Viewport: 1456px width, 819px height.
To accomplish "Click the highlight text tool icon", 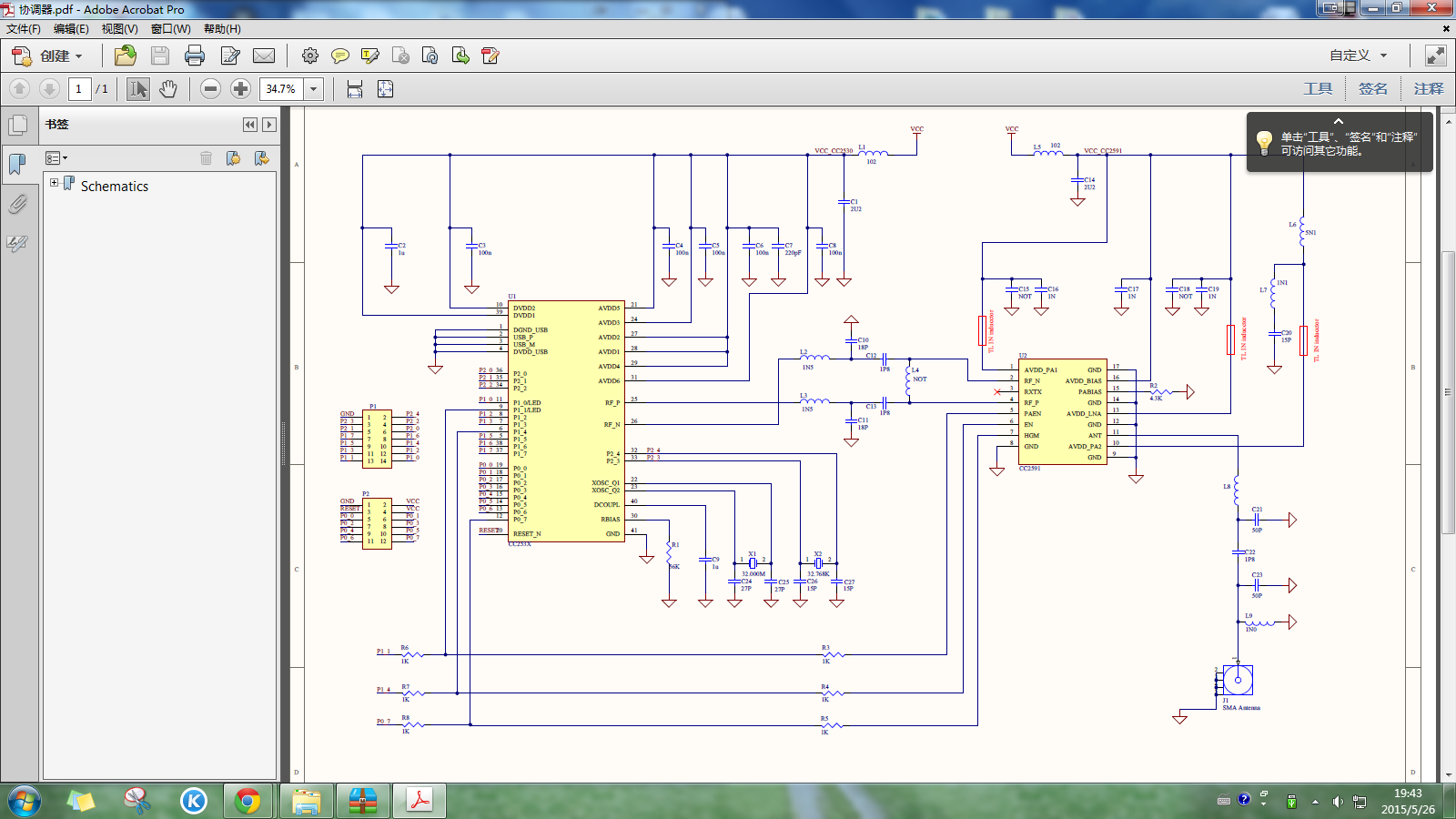I will click(x=369, y=56).
